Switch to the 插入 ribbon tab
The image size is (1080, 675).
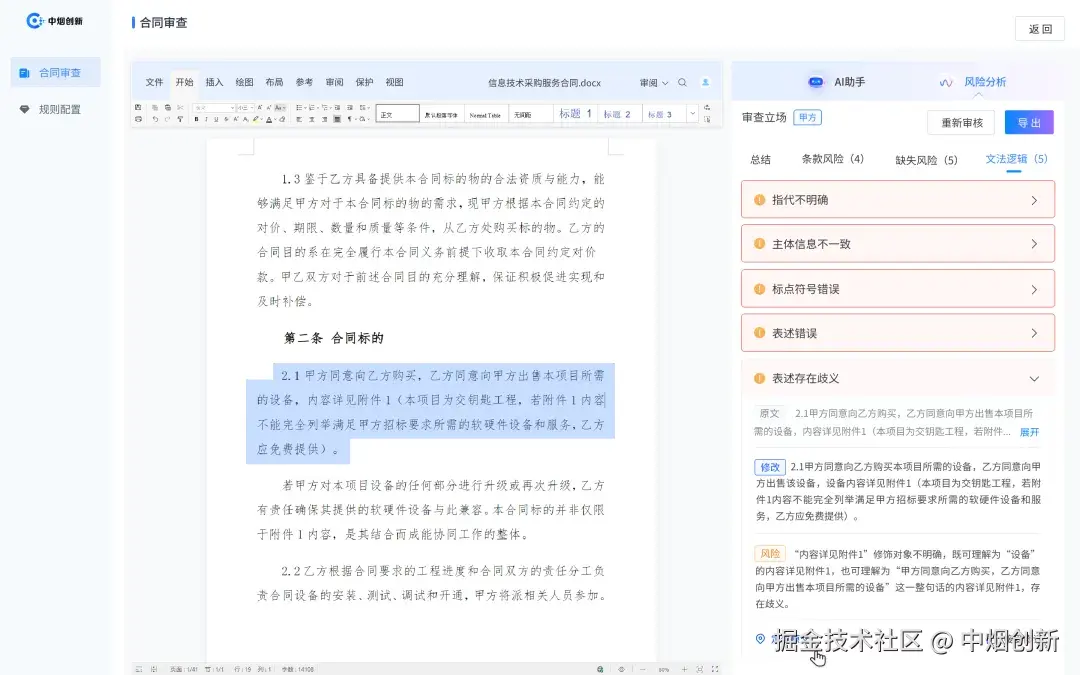213,83
